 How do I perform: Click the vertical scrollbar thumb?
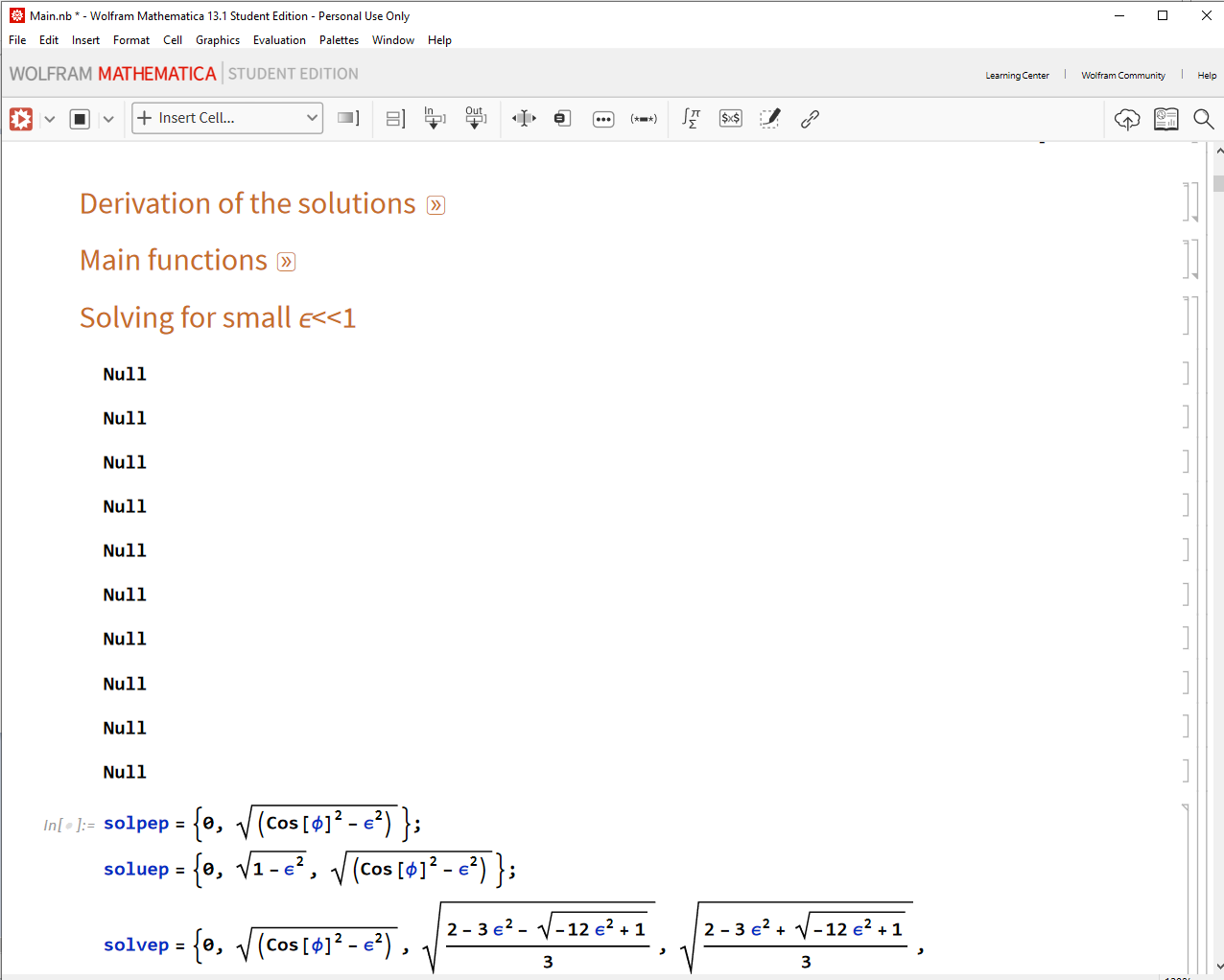[1218, 183]
